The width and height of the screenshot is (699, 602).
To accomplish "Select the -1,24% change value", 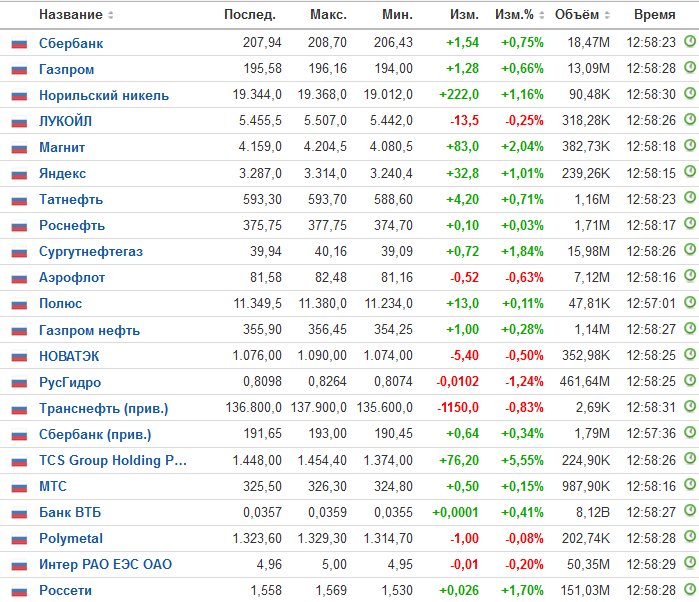I will 524,382.
